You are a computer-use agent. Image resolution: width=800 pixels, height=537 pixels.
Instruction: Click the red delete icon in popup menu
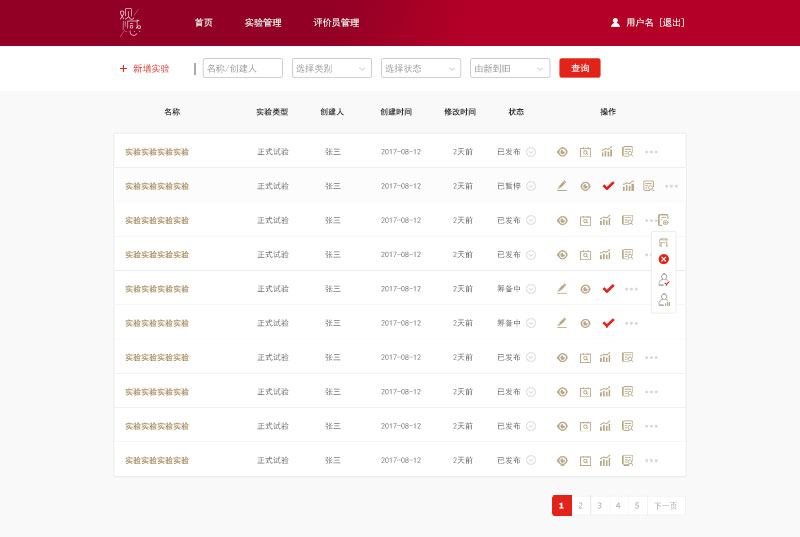pos(663,259)
